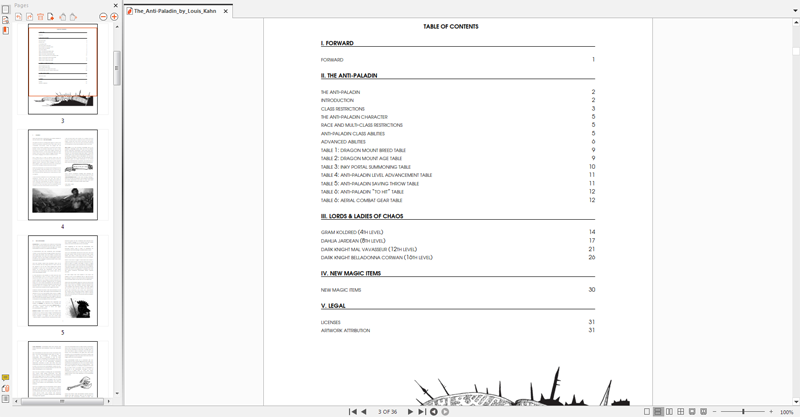
Task: Open the Attachments panel with paperclip icon
Action: click(x=5, y=388)
